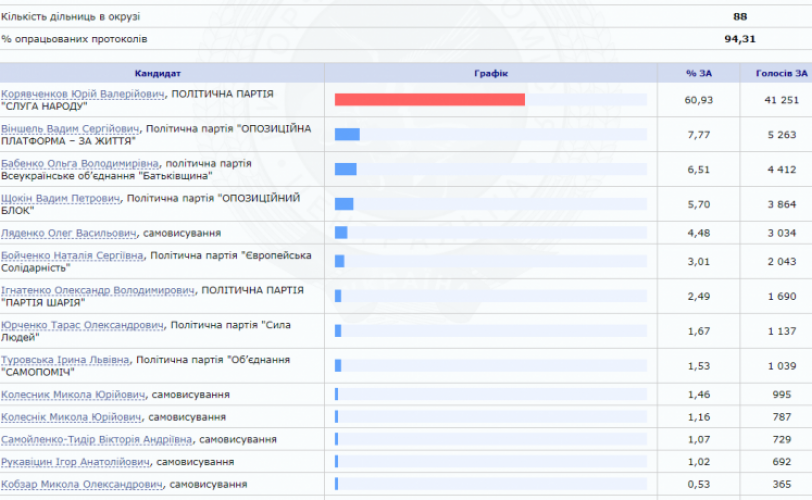Click the blue bar for Щокін
Image resolution: width=812 pixels, height=500 pixels.
click(344, 204)
